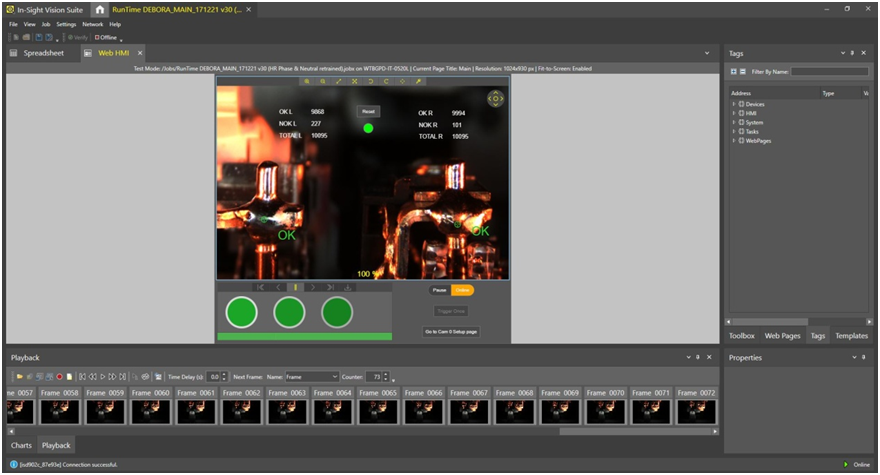
Task: Select Frame 0064 thumbnail
Action: [333, 405]
